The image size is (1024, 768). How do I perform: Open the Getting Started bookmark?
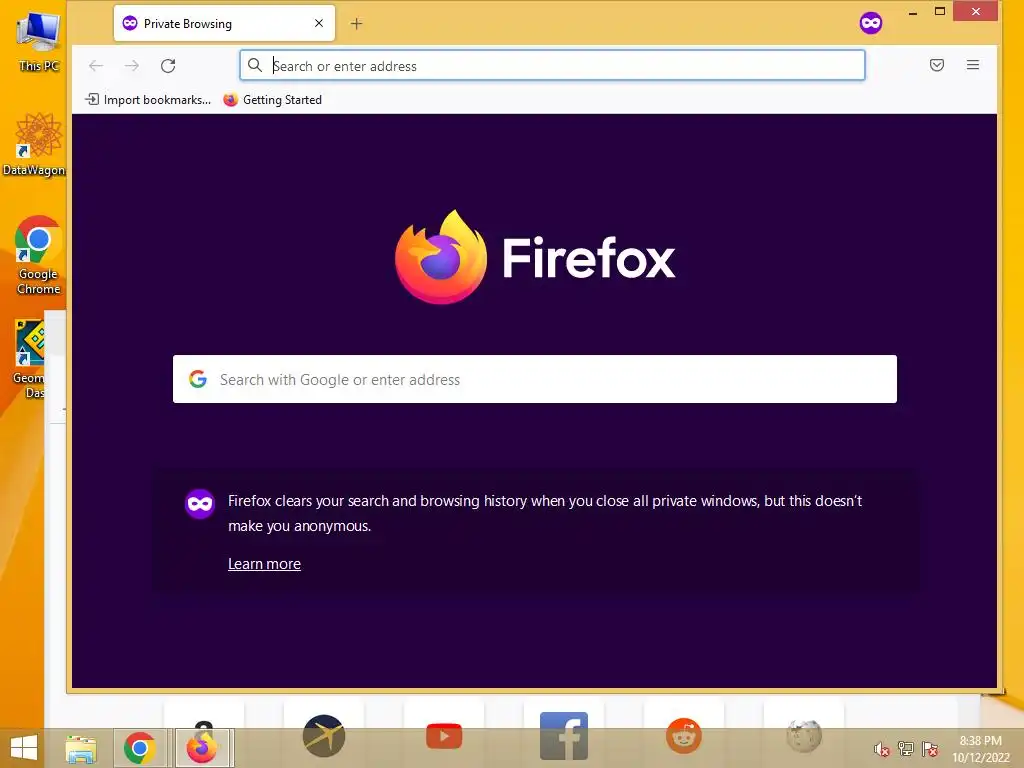272,99
